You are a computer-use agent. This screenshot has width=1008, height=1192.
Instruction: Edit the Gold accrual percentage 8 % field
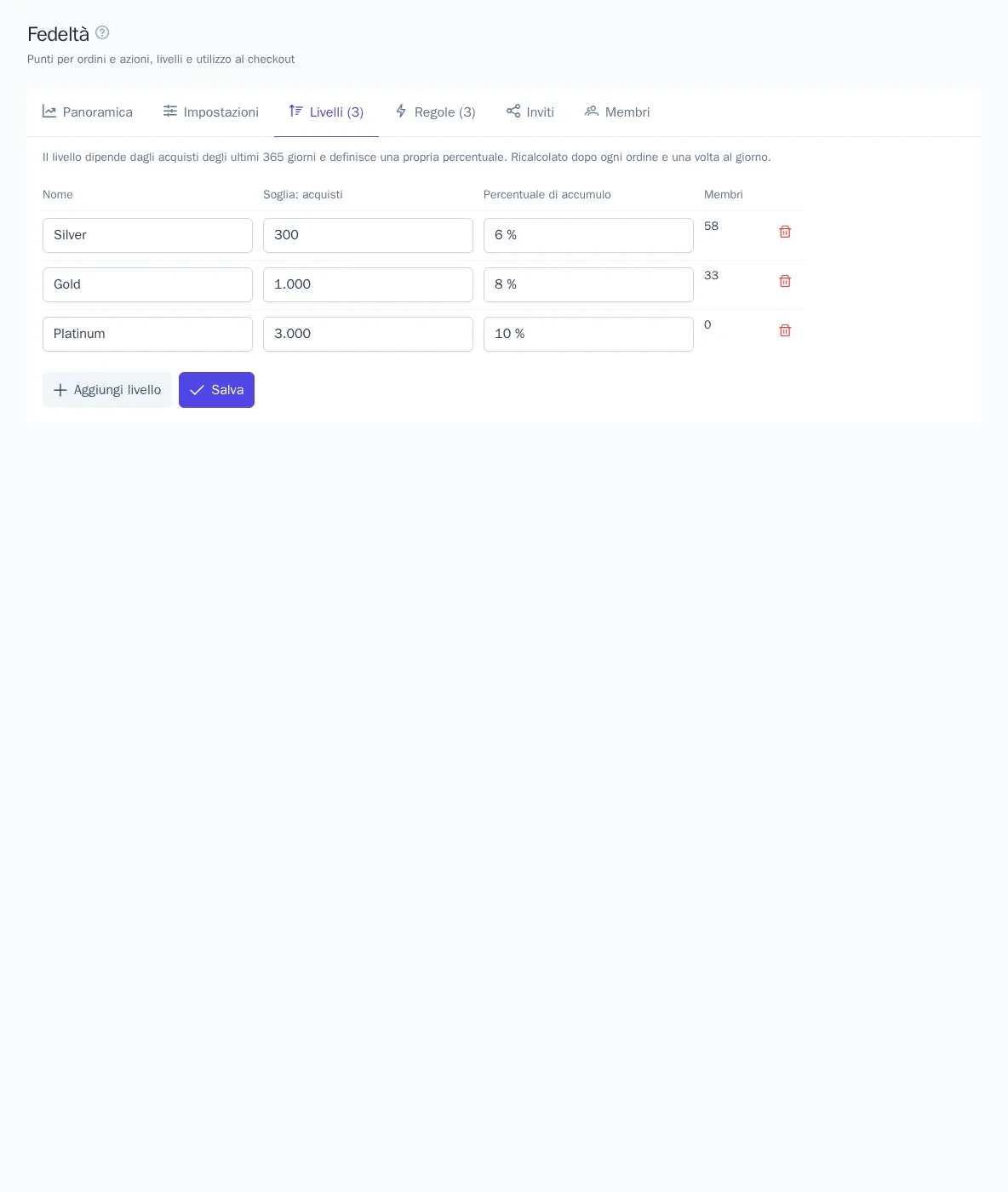click(x=588, y=284)
